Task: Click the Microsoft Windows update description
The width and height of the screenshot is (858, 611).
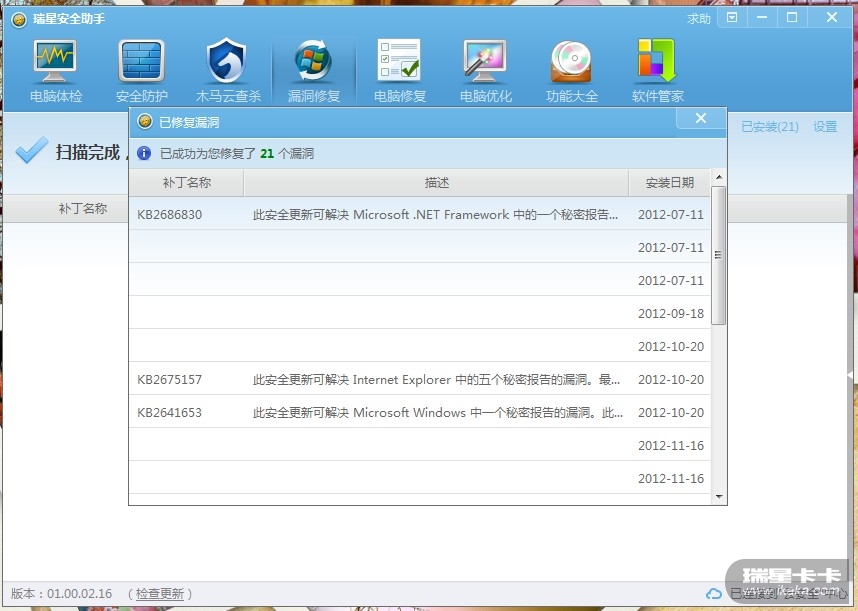Action: [437, 412]
